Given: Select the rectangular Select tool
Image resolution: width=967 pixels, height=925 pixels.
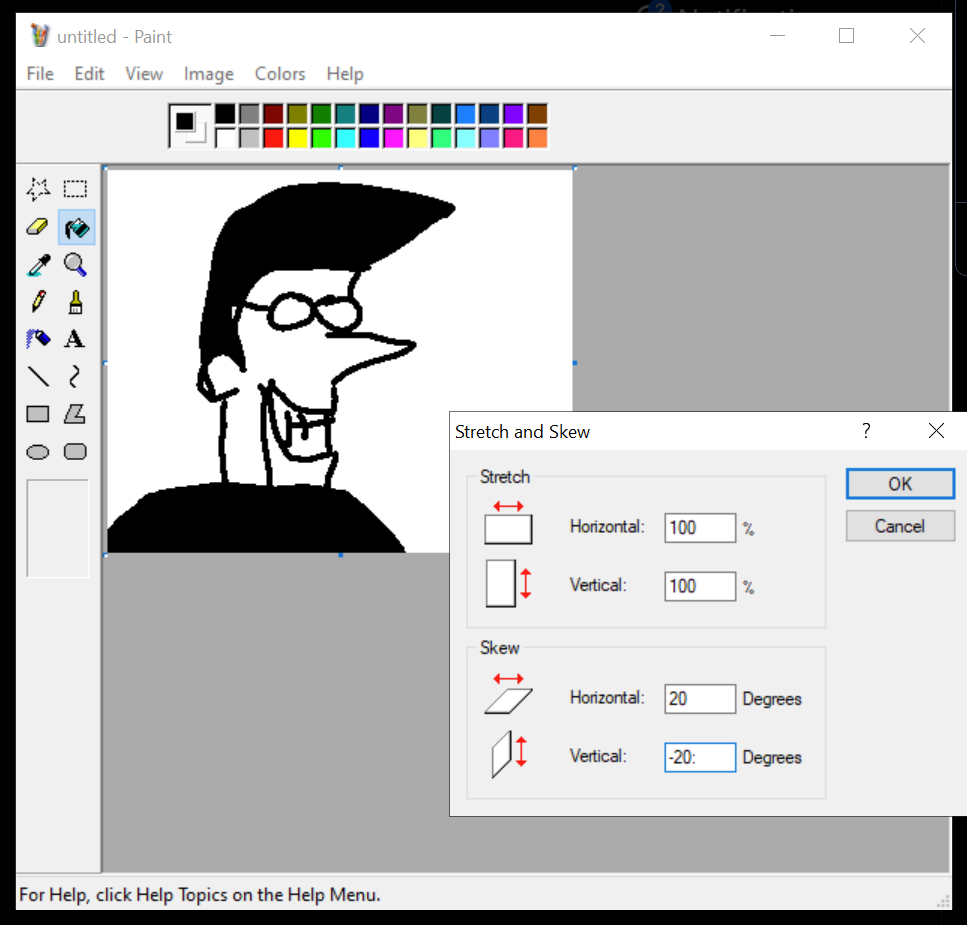Looking at the screenshot, I should (x=75, y=189).
